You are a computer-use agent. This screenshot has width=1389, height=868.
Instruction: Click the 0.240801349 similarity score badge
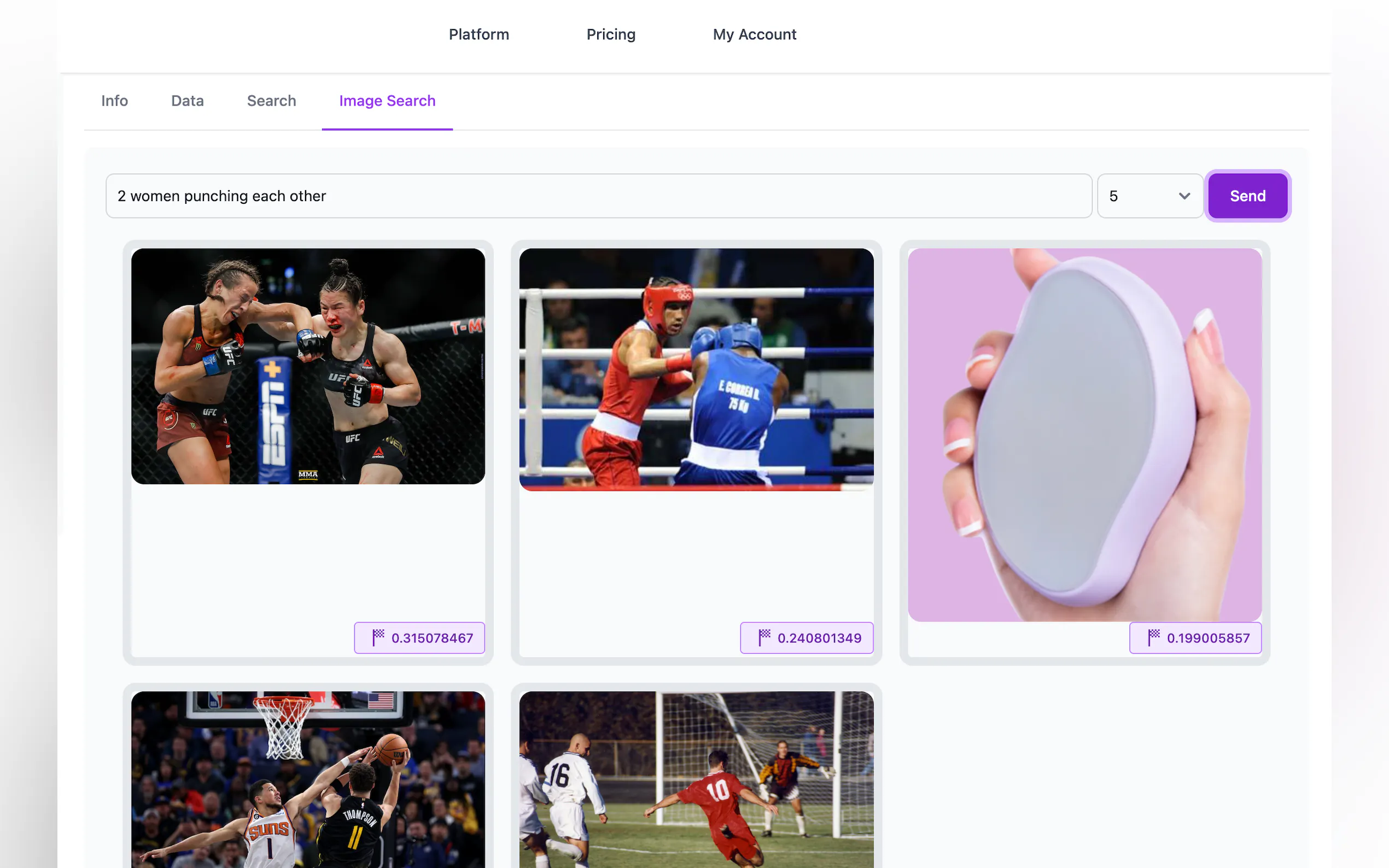[x=806, y=637]
